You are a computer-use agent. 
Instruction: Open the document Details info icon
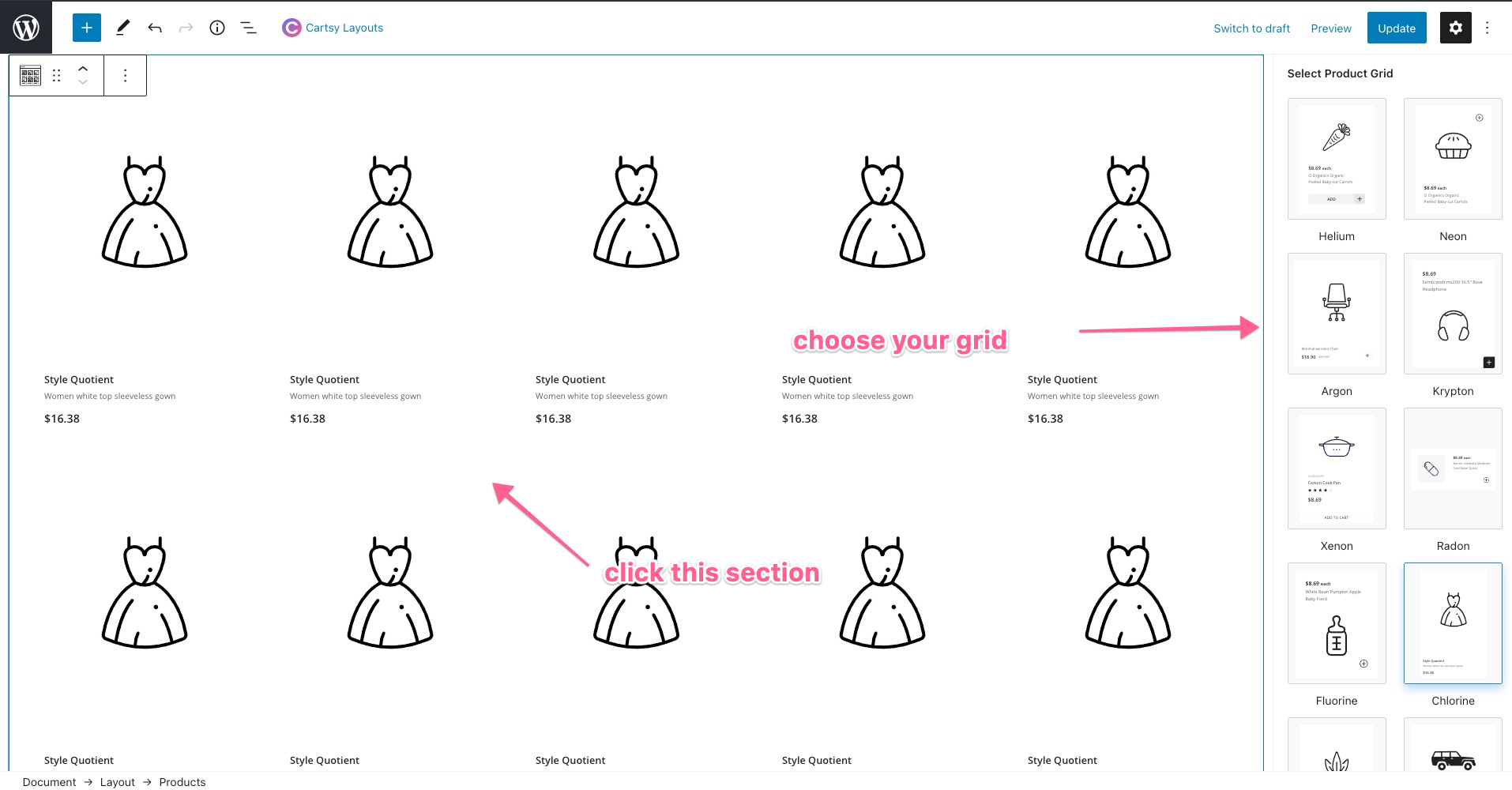tap(217, 28)
